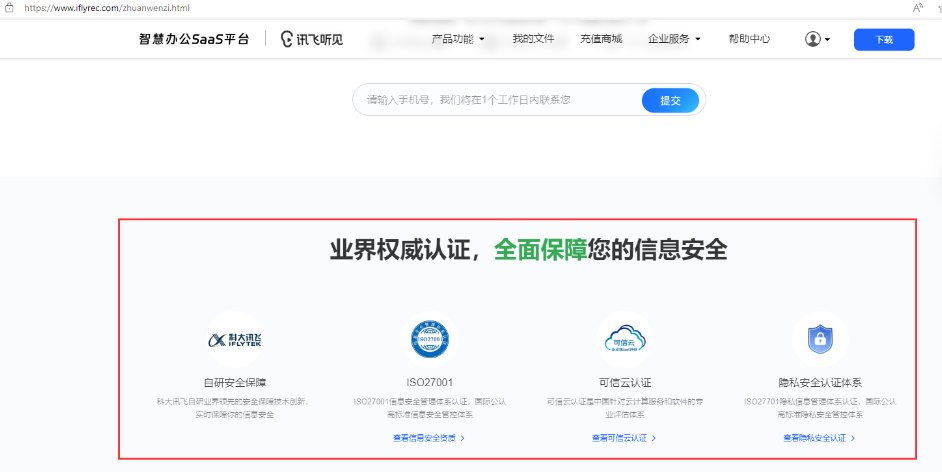Open 查看隐私安全认证 link
The height and width of the screenshot is (475, 942).
pyautogui.click(x=819, y=438)
